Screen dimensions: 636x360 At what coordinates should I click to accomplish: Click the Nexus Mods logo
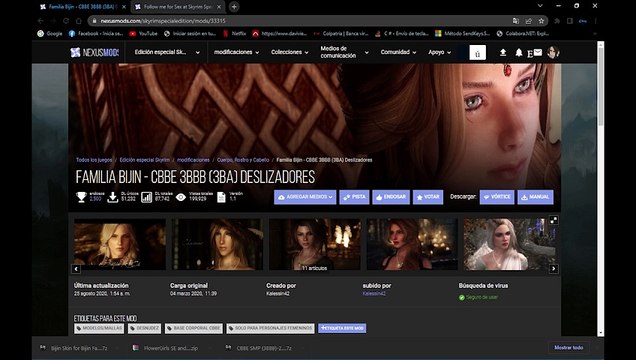click(95, 52)
